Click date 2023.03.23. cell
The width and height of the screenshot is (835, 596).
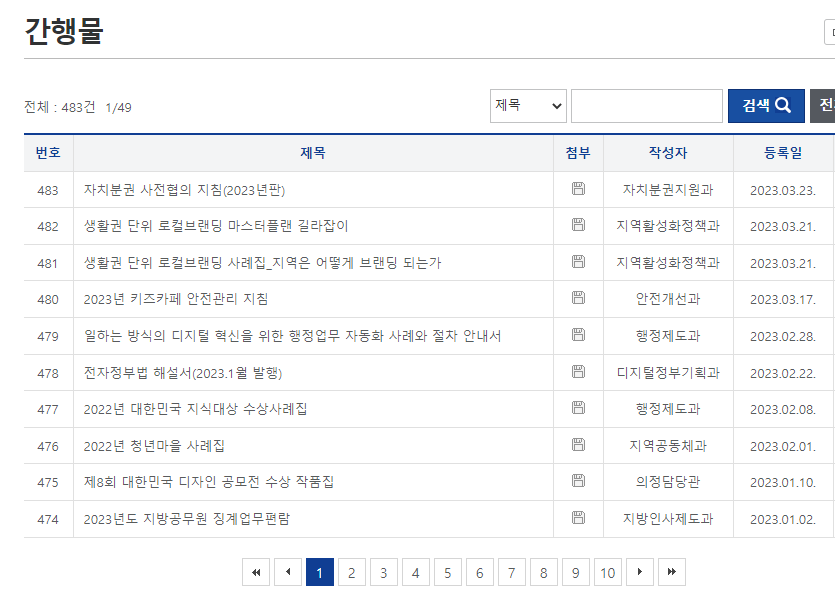783,191
